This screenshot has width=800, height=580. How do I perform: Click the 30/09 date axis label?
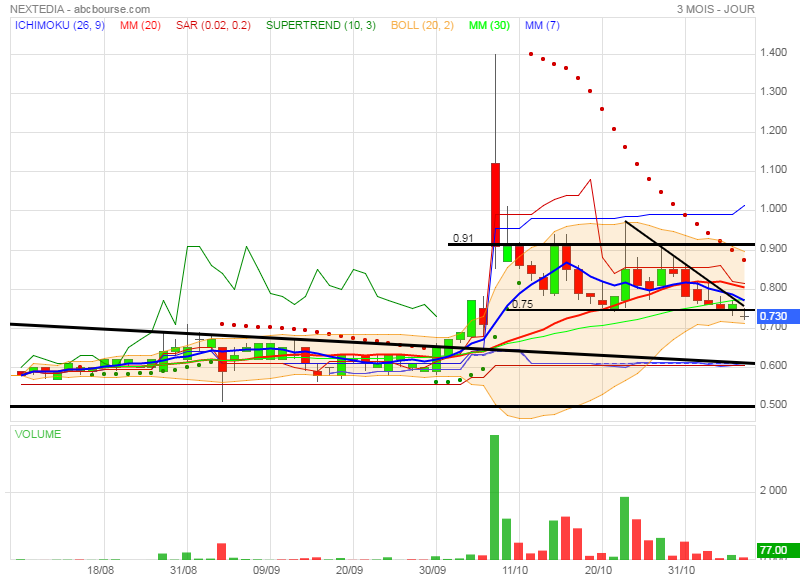point(432,570)
